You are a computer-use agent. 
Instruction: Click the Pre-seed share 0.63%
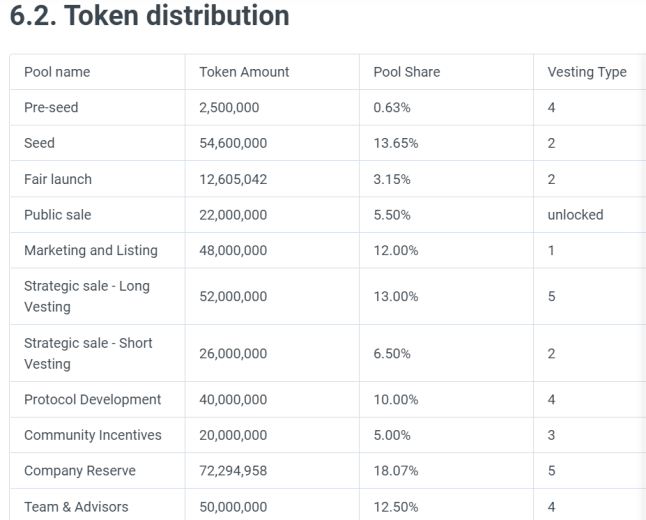tap(392, 108)
